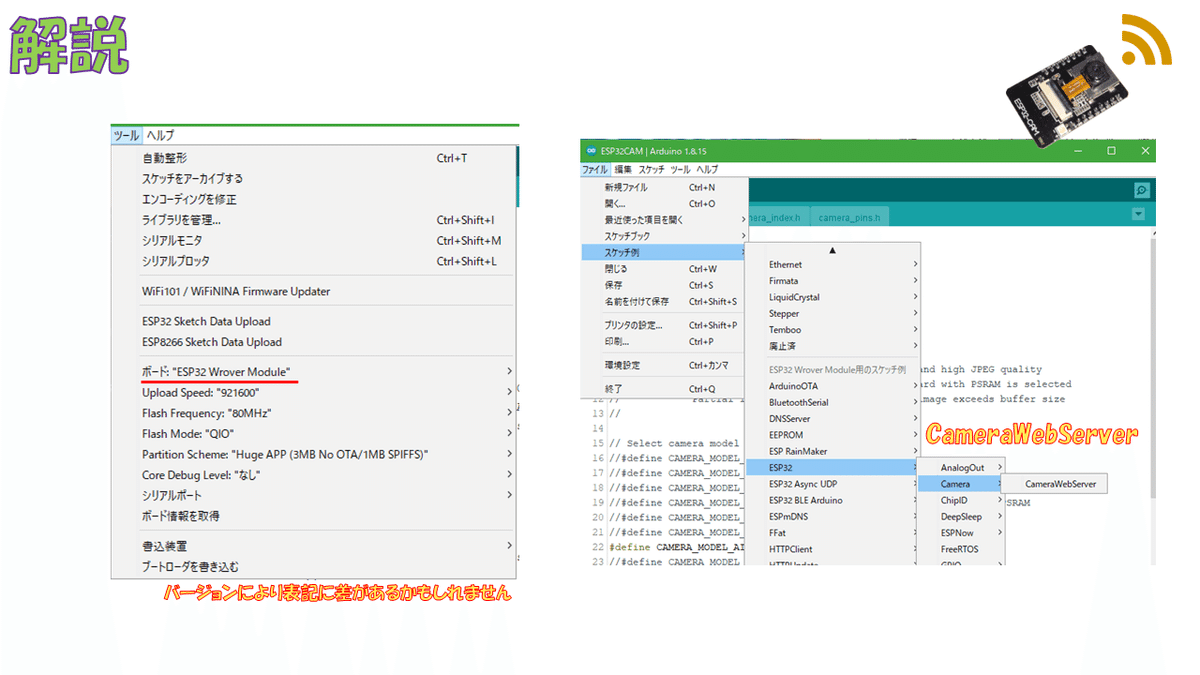Image resolution: width=1200 pixels, height=675 pixels.
Task: Select 印刷... in file menu
Action: (664, 341)
